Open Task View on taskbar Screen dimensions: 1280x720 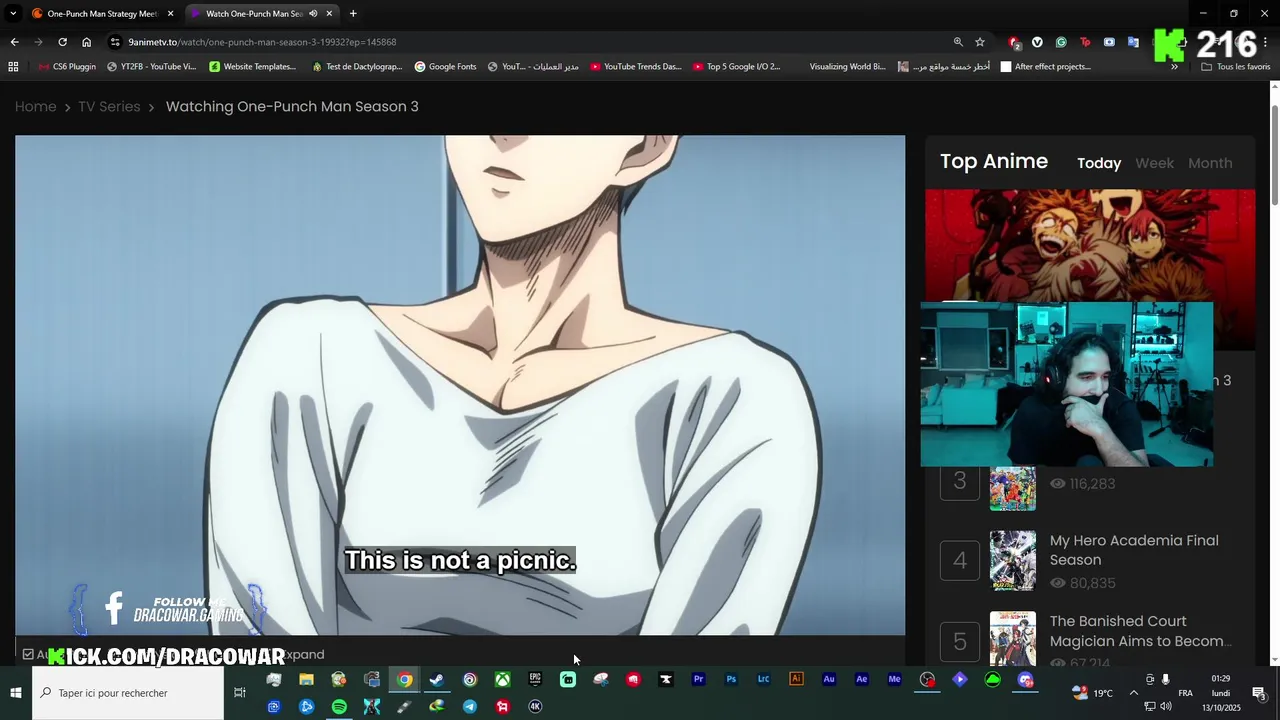240,693
